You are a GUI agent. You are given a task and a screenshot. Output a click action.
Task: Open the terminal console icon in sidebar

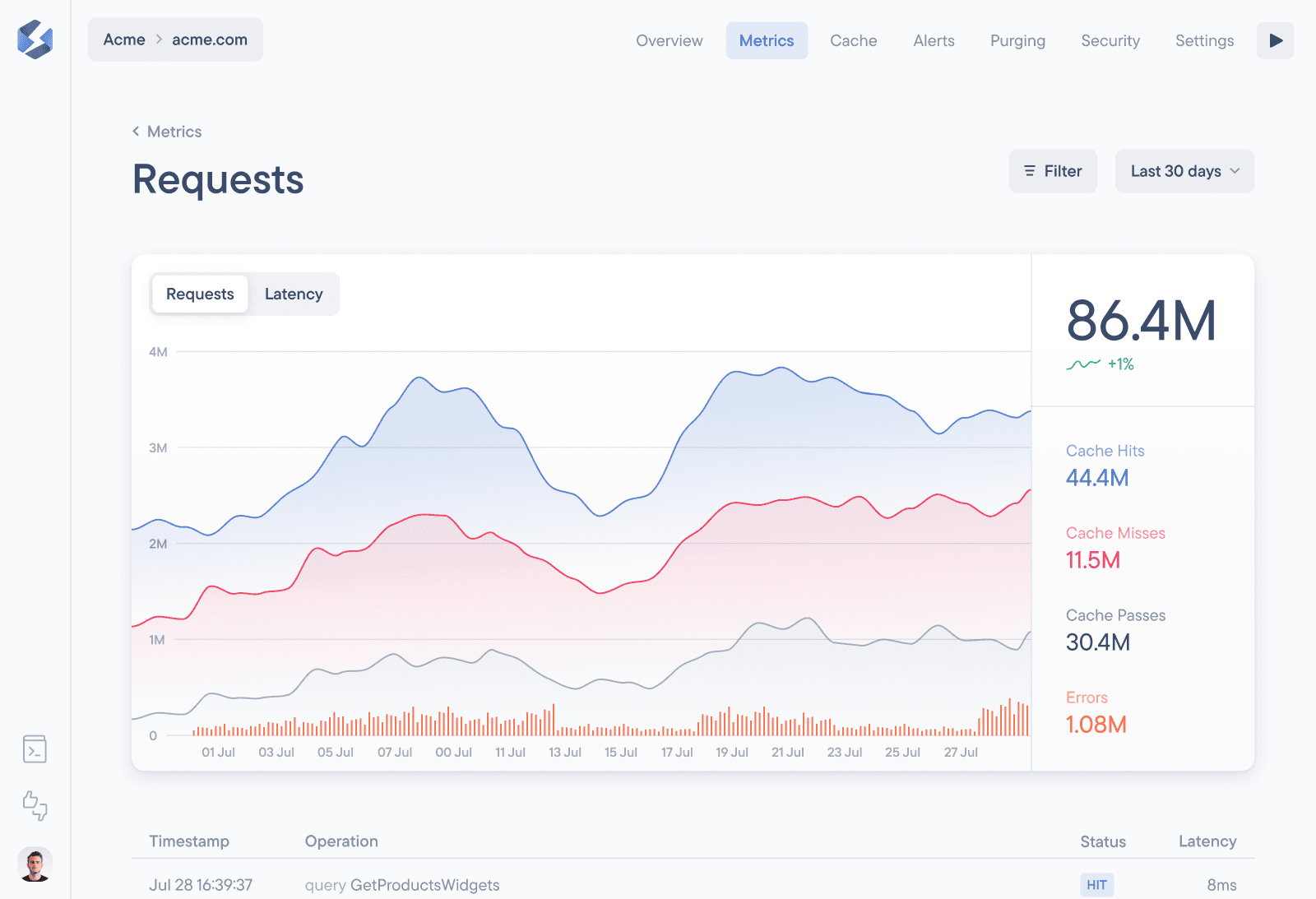pos(35,749)
